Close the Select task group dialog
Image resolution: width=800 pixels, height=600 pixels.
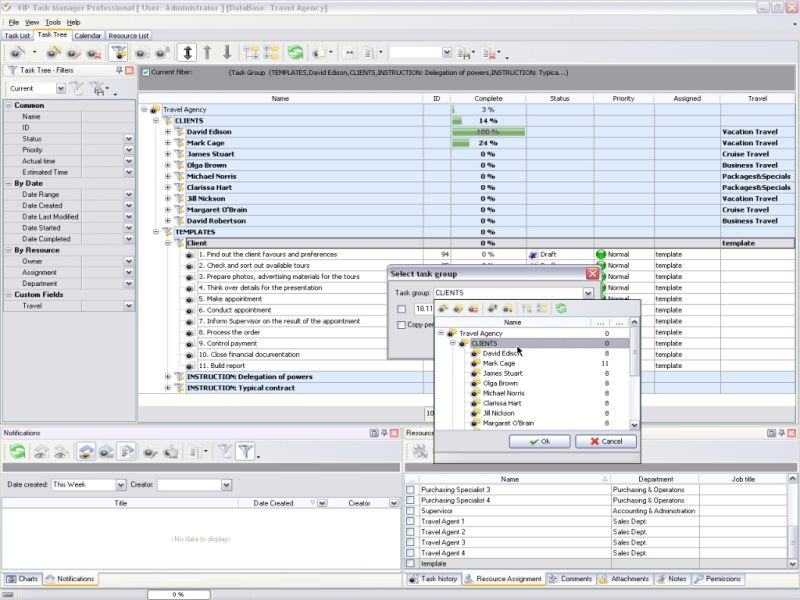[x=592, y=274]
